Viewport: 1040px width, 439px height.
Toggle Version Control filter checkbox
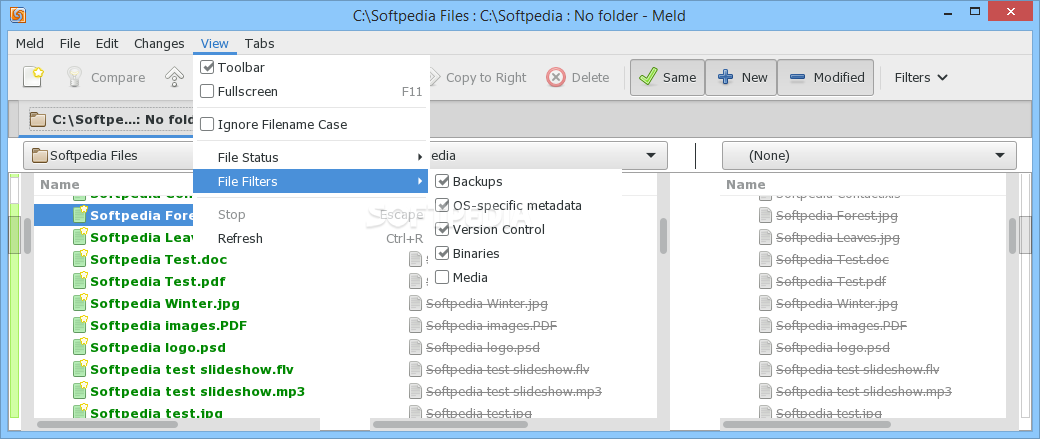click(442, 229)
